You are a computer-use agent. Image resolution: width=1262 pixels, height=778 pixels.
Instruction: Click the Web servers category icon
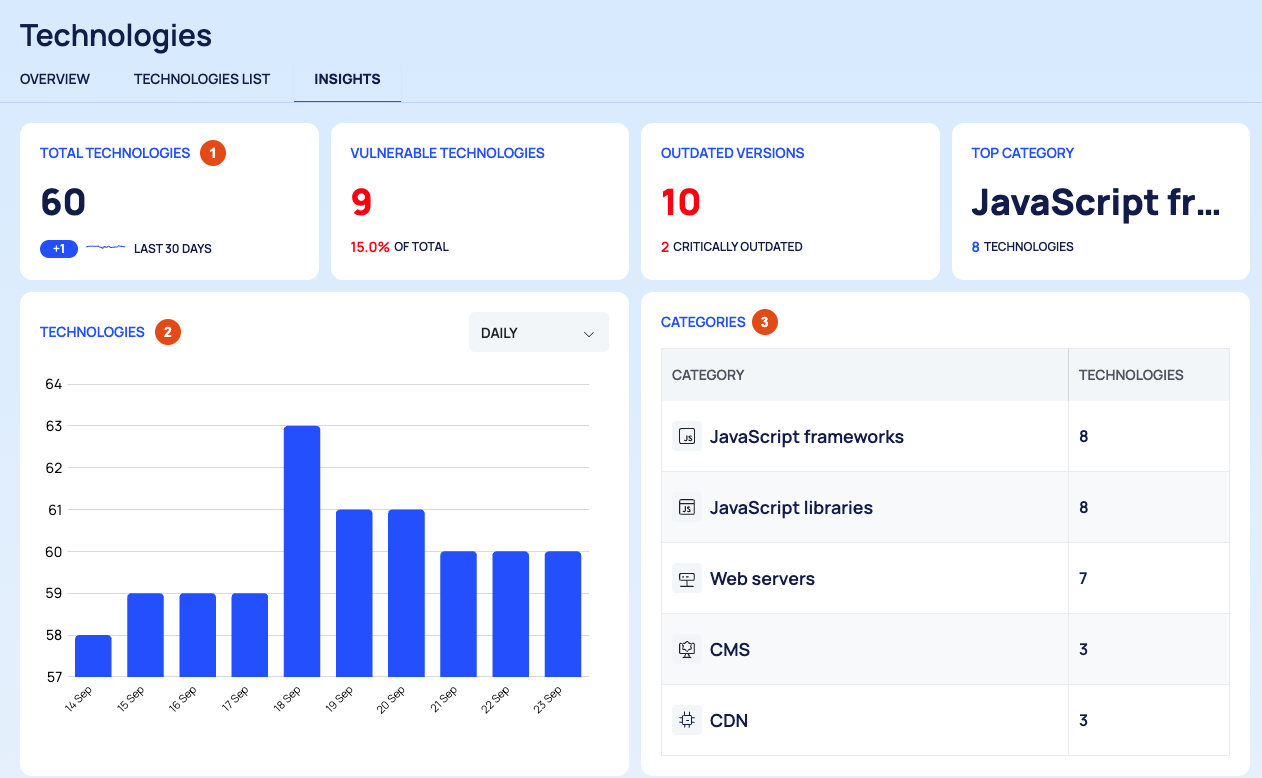[x=687, y=579]
